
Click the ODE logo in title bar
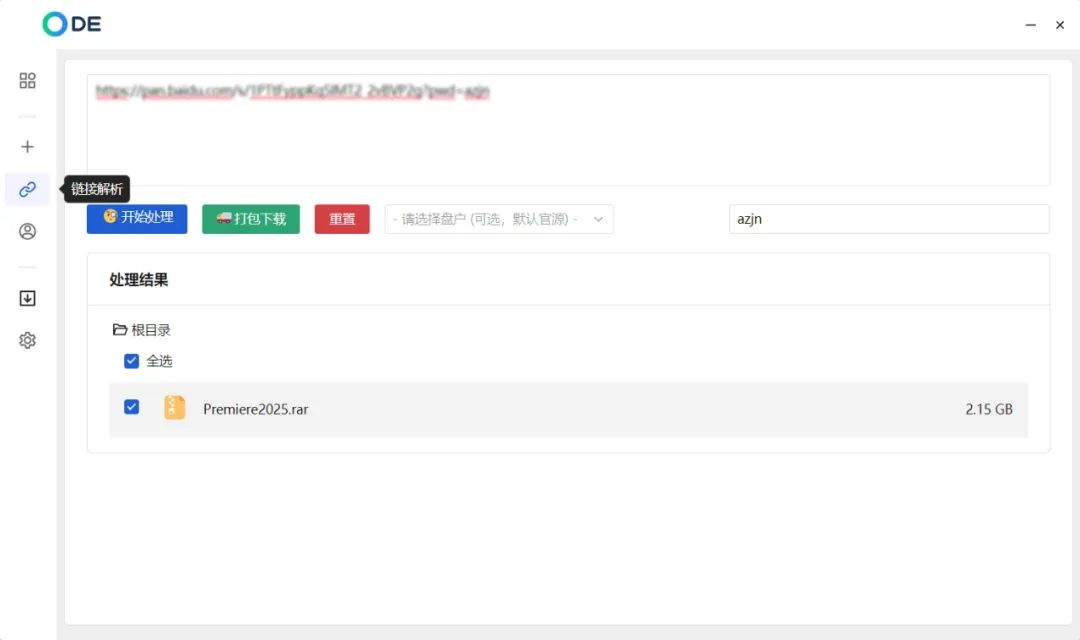[72, 24]
